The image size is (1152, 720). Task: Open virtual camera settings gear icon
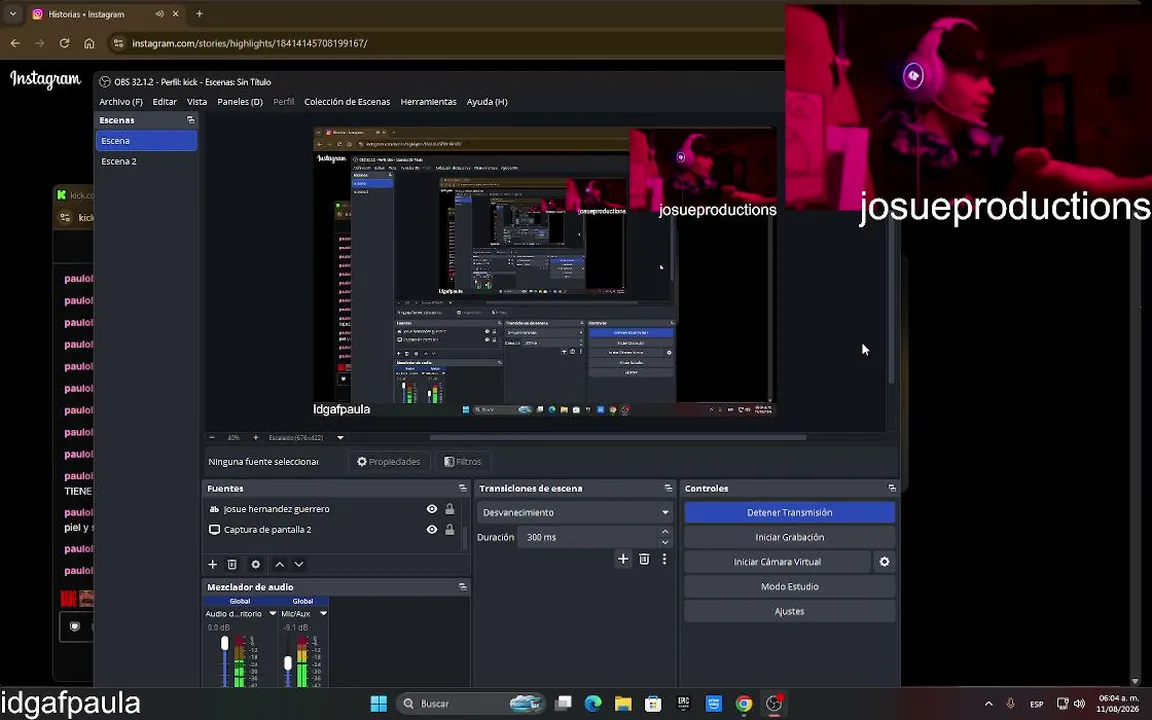885,561
